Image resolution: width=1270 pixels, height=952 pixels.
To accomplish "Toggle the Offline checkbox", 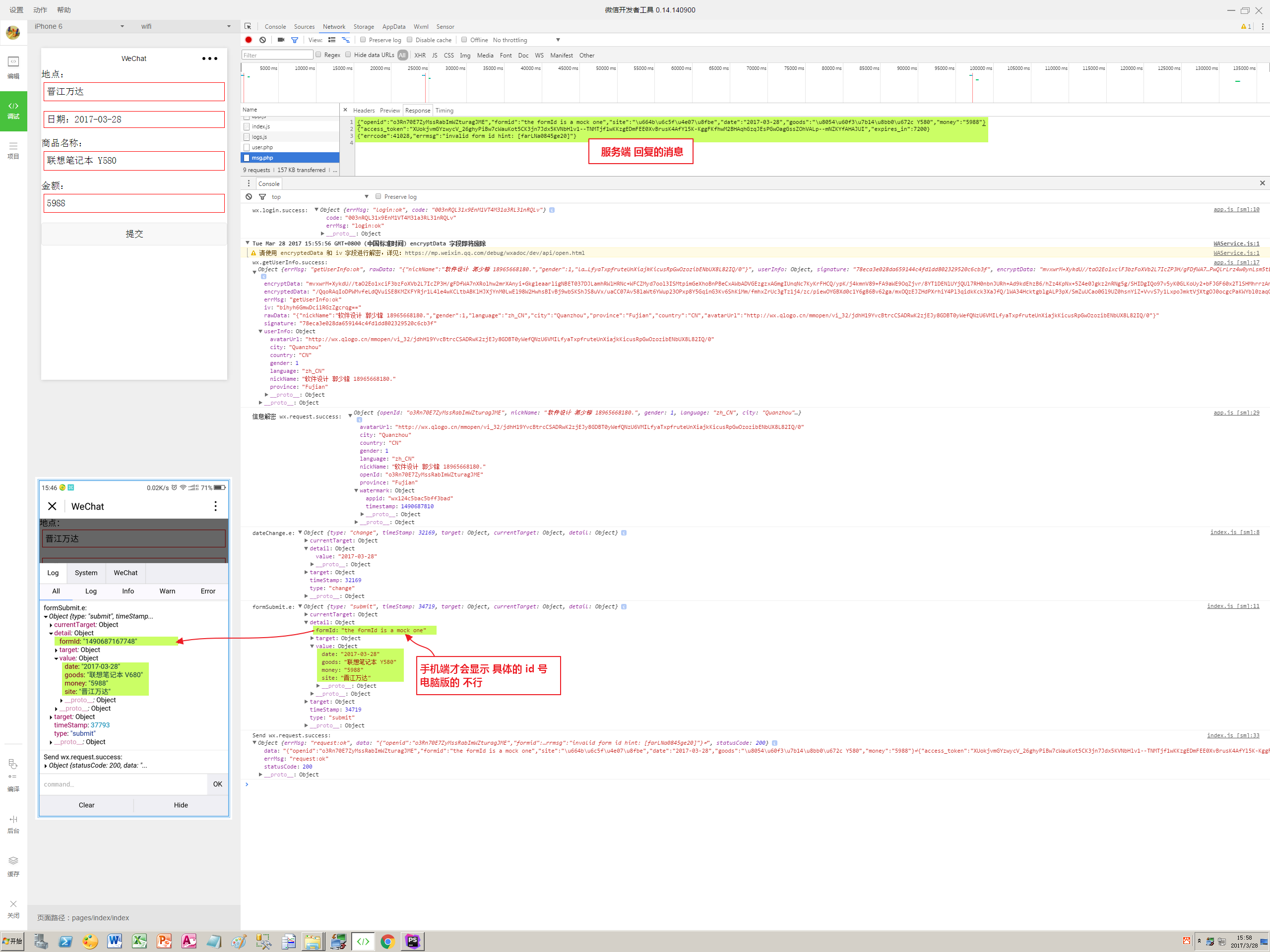I will click(464, 40).
